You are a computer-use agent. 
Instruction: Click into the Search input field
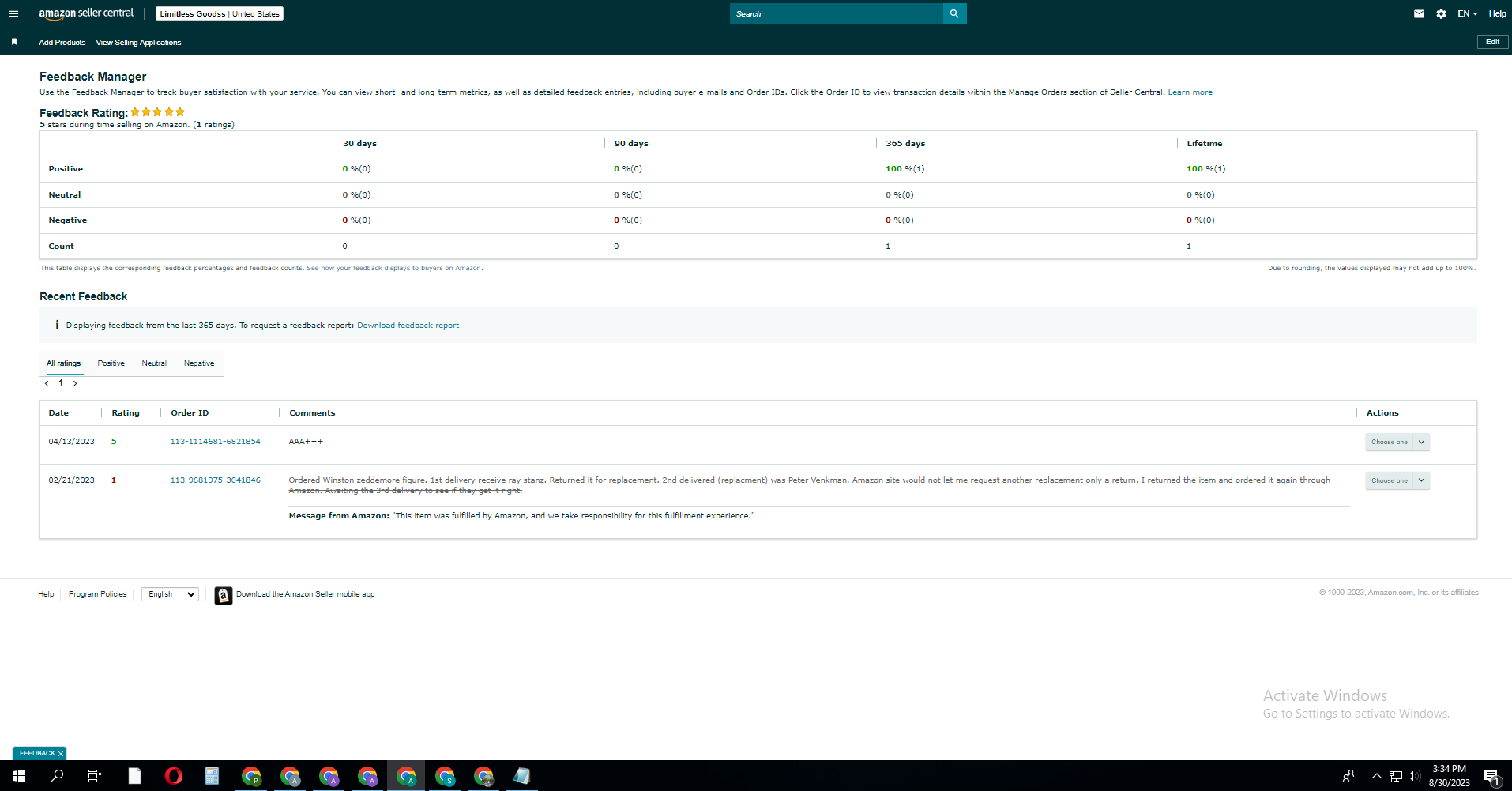tap(836, 13)
